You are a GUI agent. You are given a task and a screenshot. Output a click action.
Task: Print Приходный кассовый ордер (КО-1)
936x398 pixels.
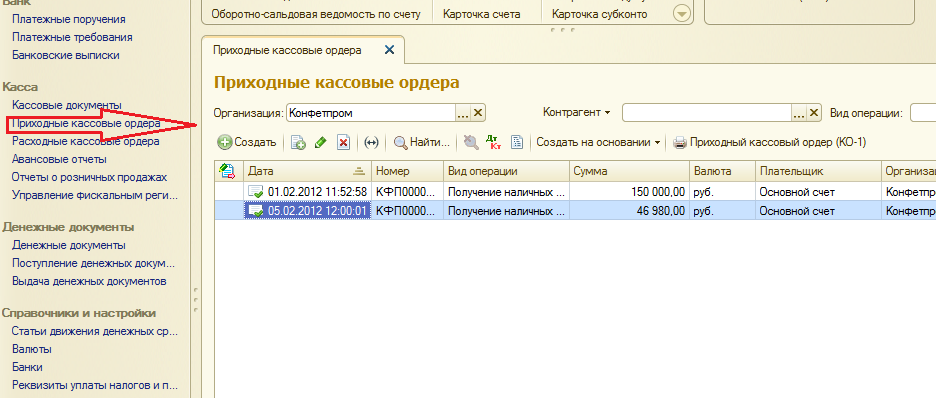[769, 143]
